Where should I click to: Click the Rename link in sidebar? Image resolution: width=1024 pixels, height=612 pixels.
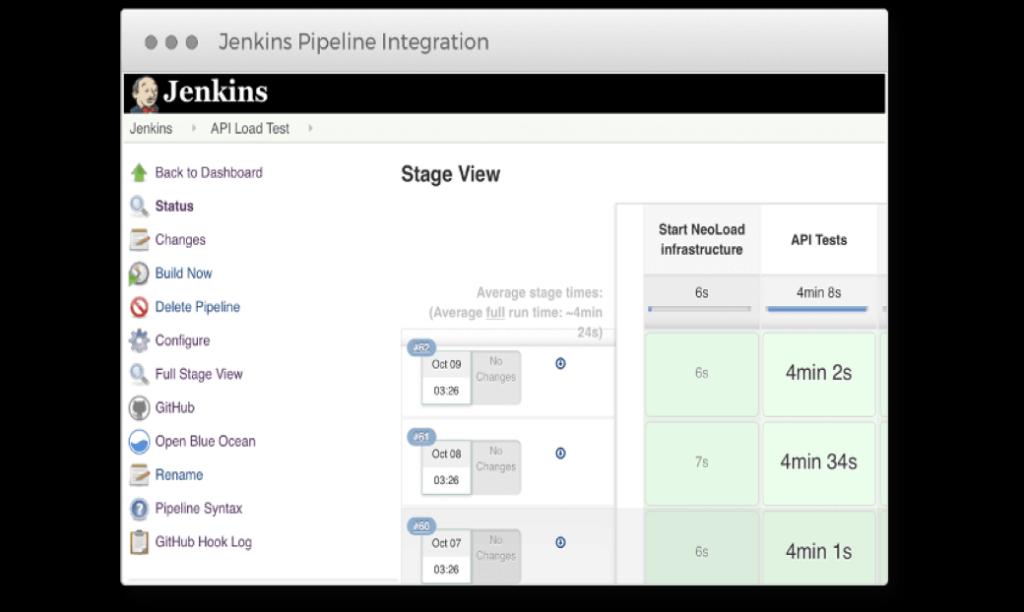click(178, 475)
